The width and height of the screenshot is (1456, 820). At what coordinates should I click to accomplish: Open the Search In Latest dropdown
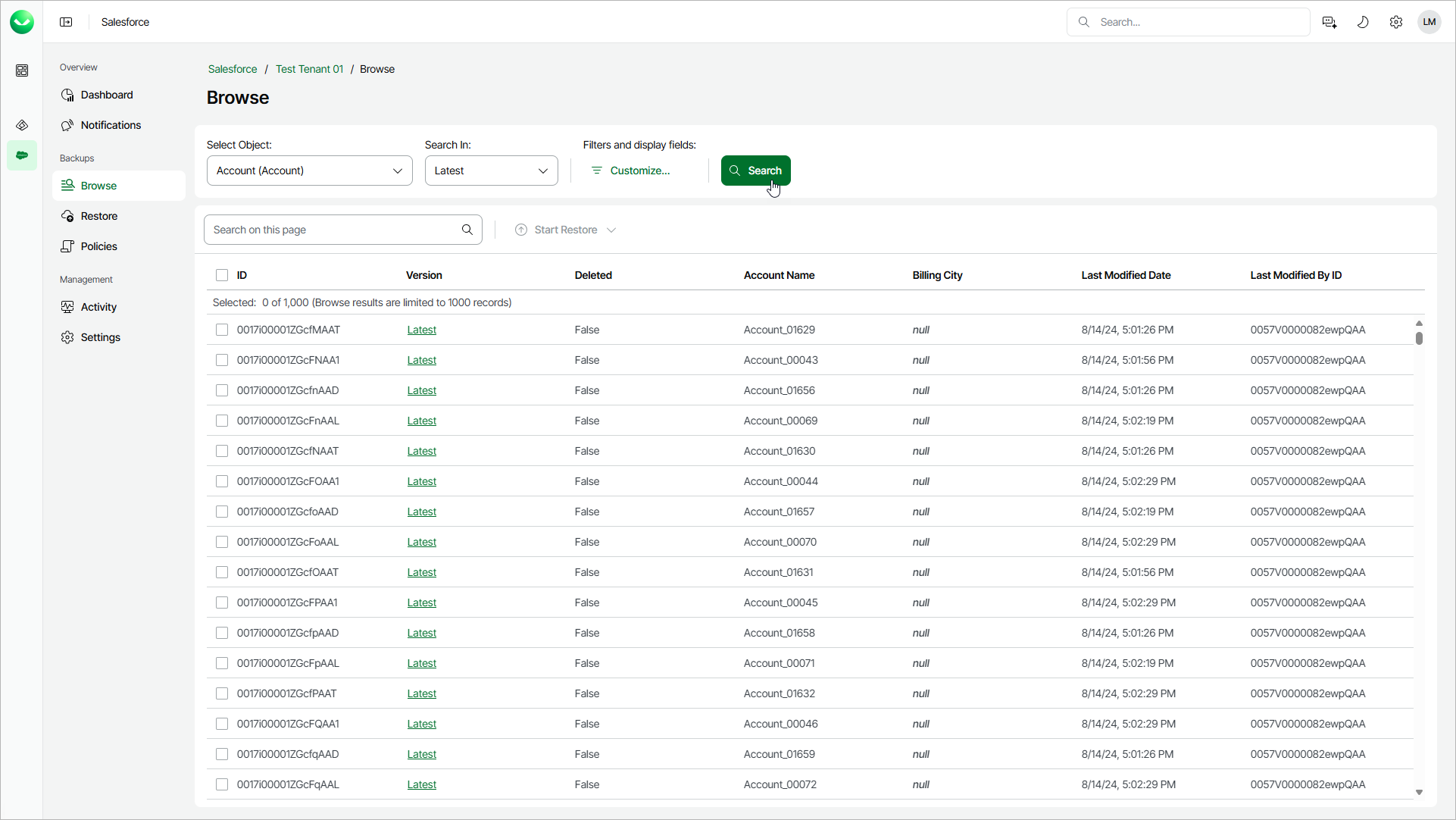(491, 171)
